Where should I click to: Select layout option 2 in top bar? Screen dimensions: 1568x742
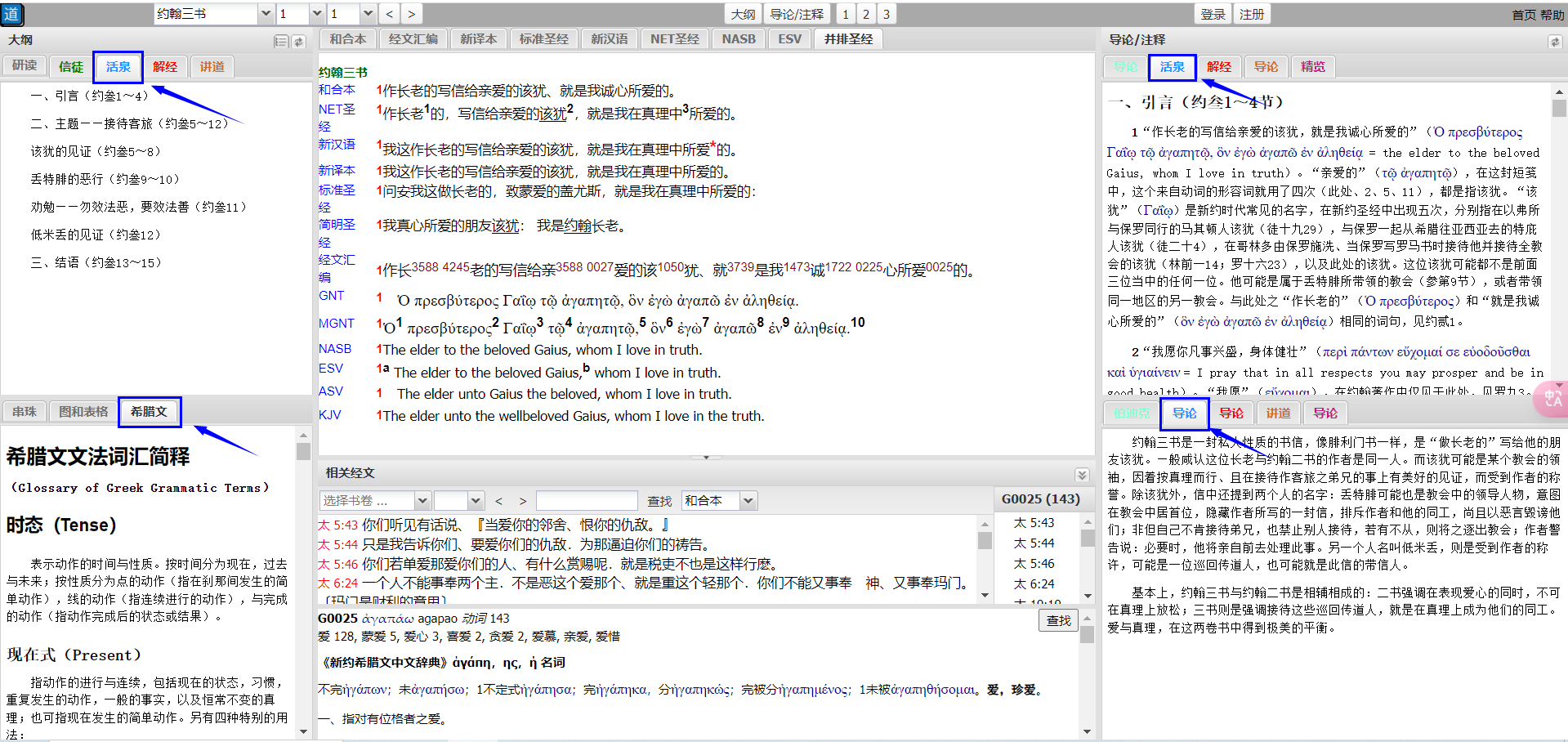pyautogui.click(x=866, y=14)
